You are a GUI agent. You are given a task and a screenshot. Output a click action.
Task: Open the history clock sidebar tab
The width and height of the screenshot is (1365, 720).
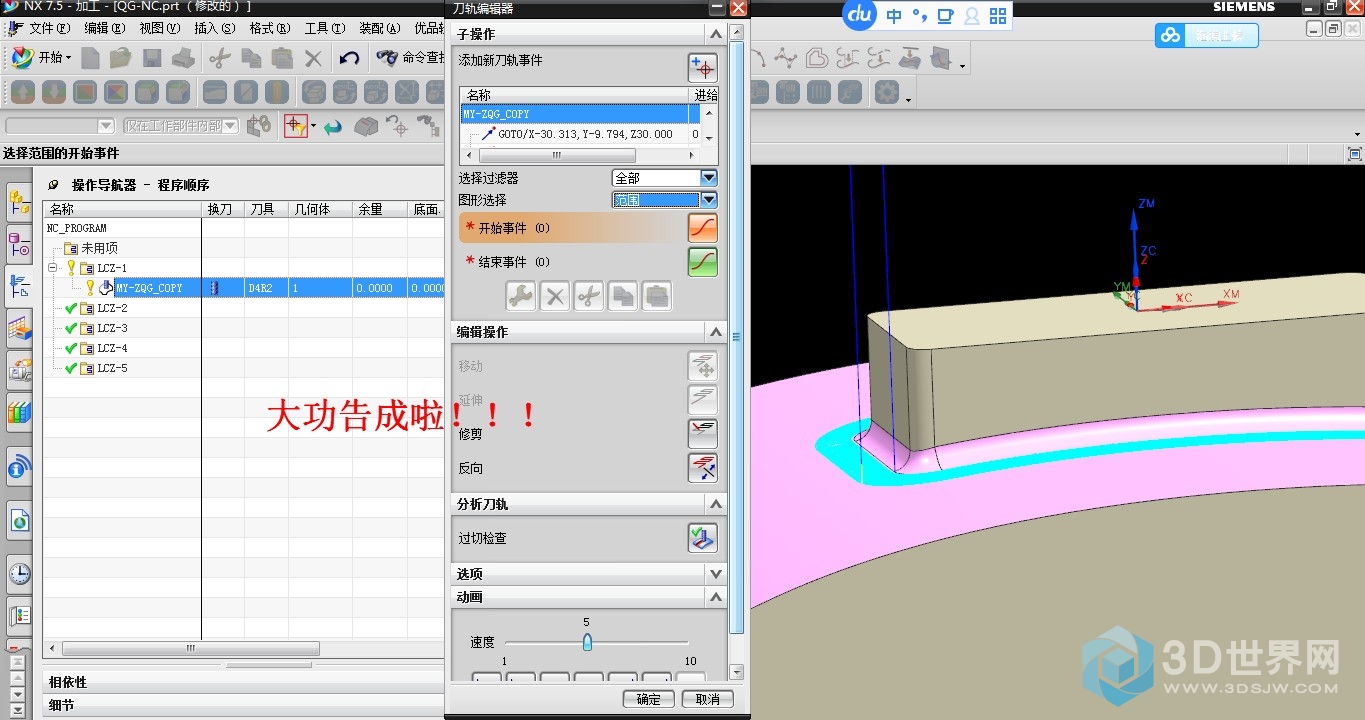coord(19,574)
